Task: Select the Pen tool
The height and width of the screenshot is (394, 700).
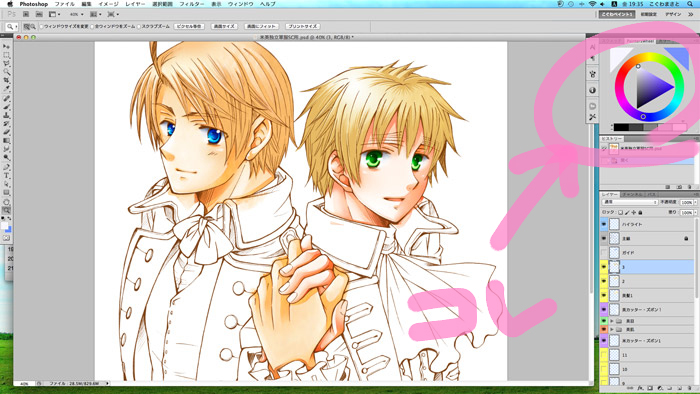Action: click(6, 167)
